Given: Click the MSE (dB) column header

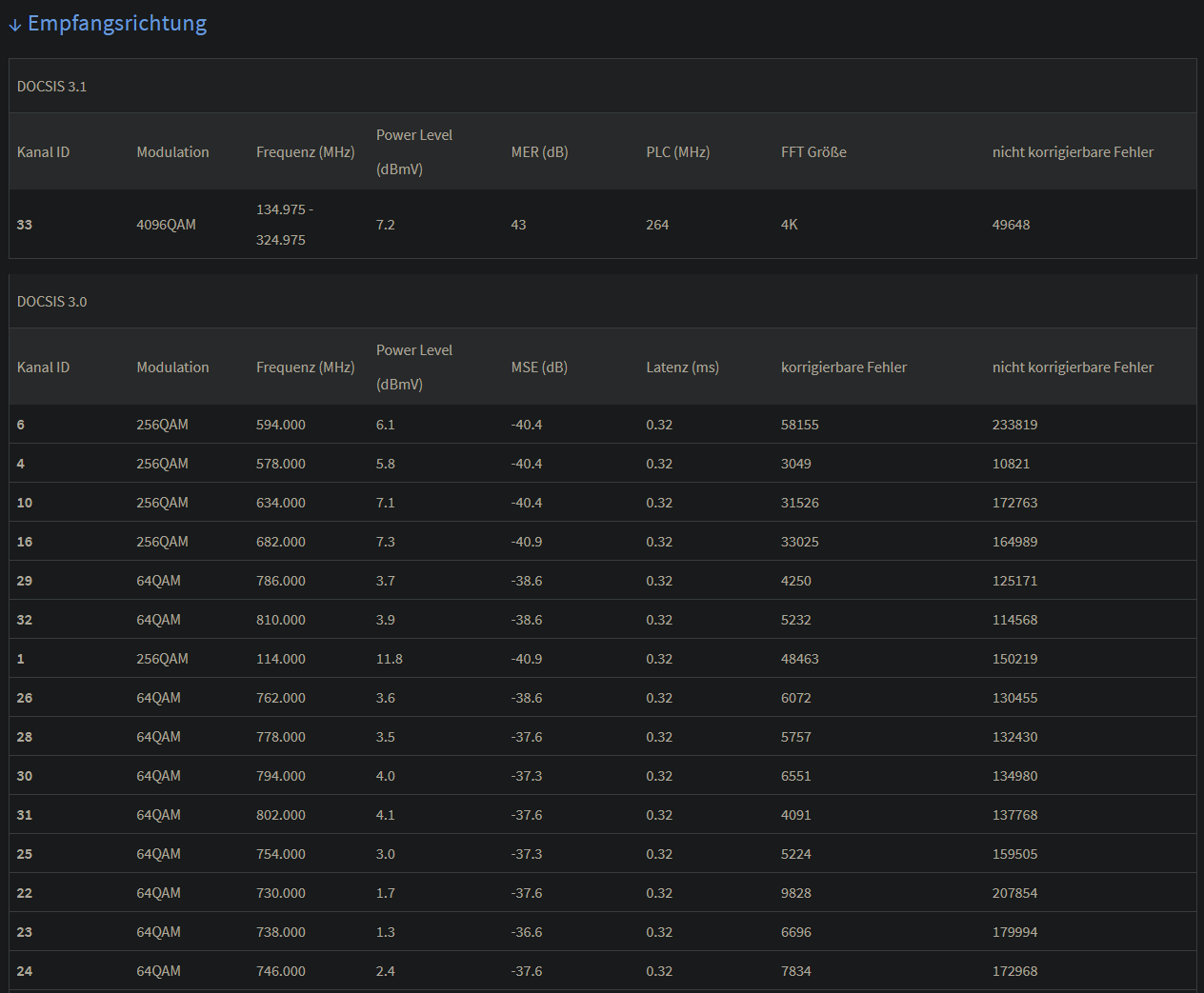Looking at the screenshot, I should [x=539, y=367].
